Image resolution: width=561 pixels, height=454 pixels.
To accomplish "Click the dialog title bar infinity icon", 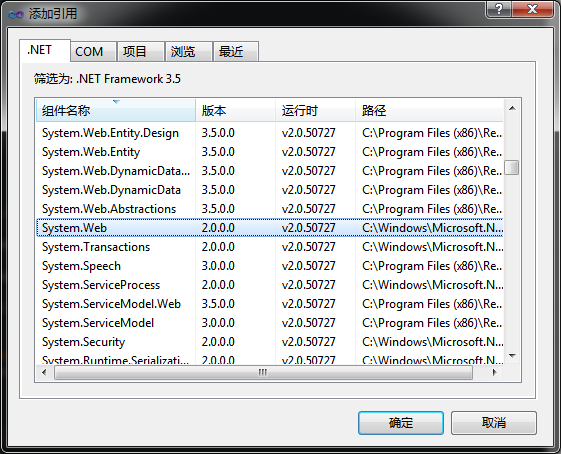I will 16,14.
